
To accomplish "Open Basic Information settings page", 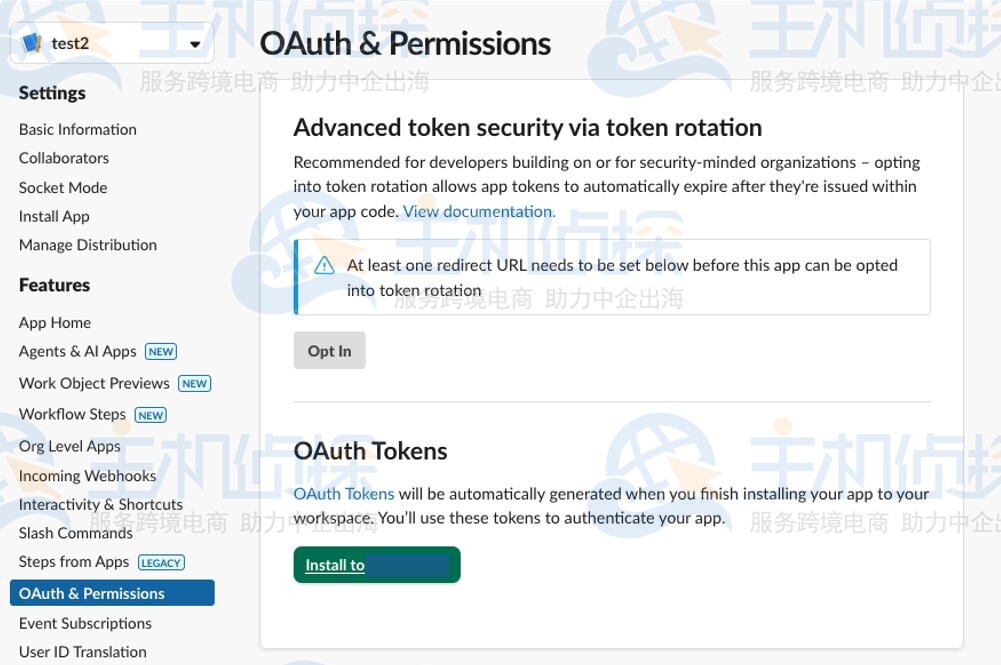I will pyautogui.click(x=78, y=129).
